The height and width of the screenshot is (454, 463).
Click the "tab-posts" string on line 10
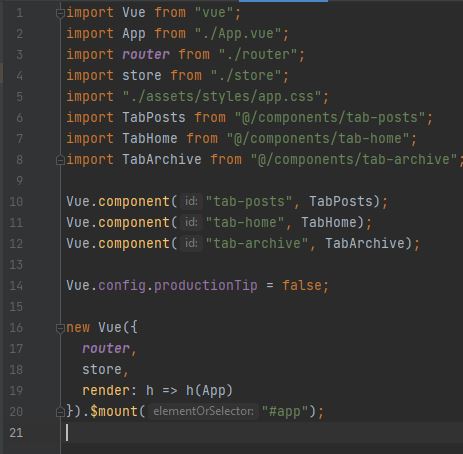point(249,202)
